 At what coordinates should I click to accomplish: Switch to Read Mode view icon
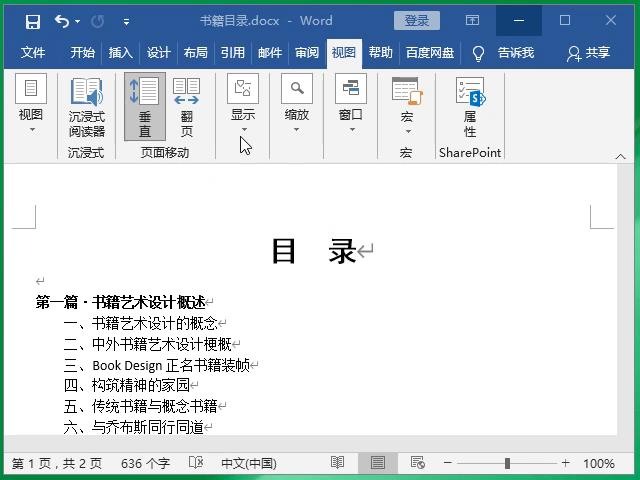(x=338, y=463)
